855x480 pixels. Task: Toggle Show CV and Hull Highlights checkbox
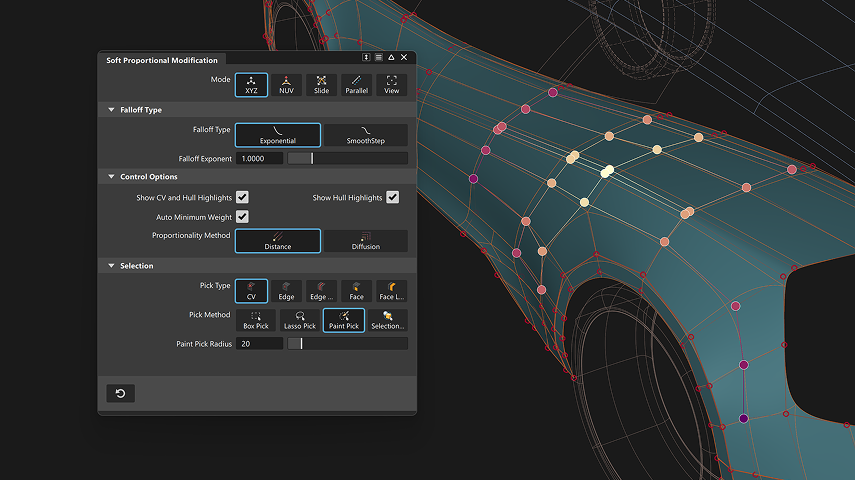click(242, 198)
